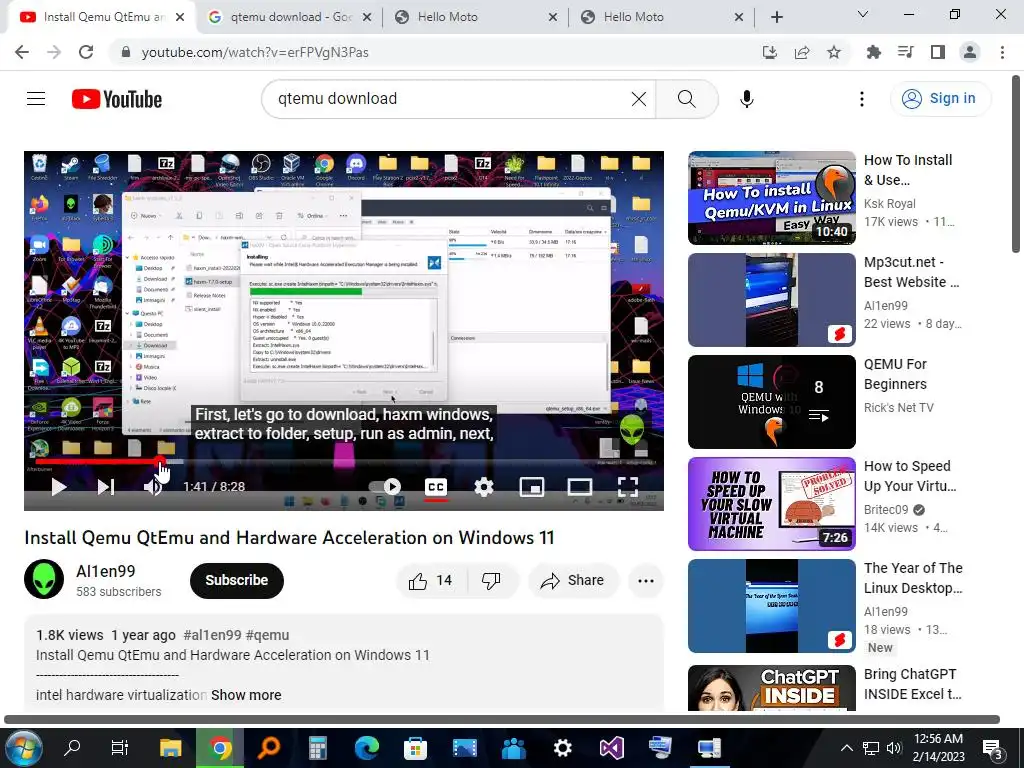Open Chrome media controls
Viewport: 1024px width, 768px height.
905,52
